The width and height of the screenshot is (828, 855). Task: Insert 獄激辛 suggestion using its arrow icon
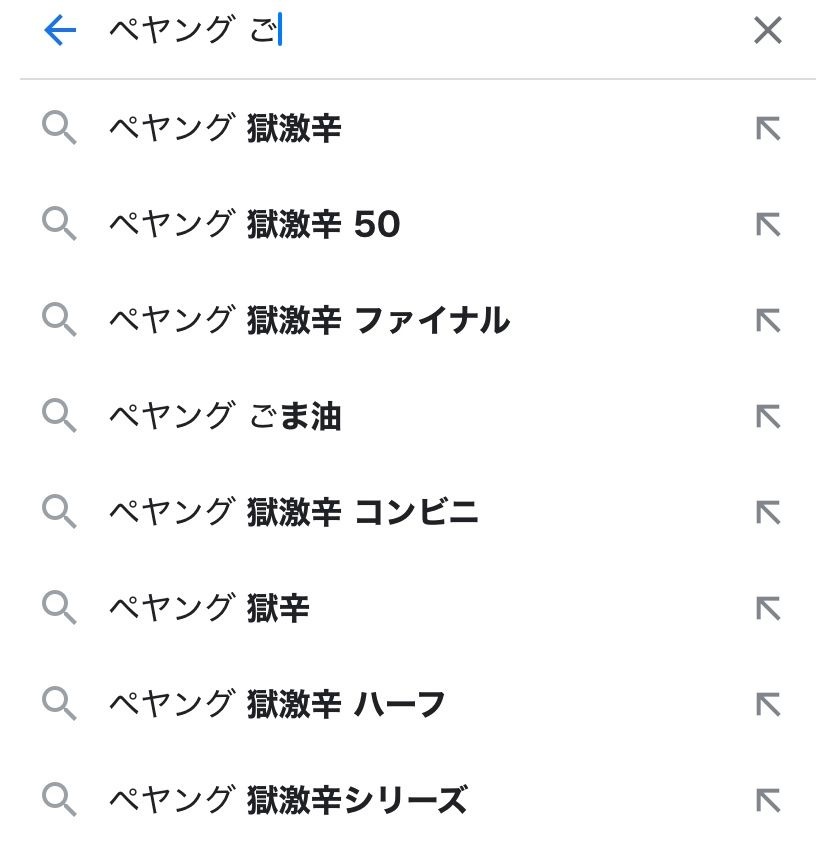tap(767, 129)
